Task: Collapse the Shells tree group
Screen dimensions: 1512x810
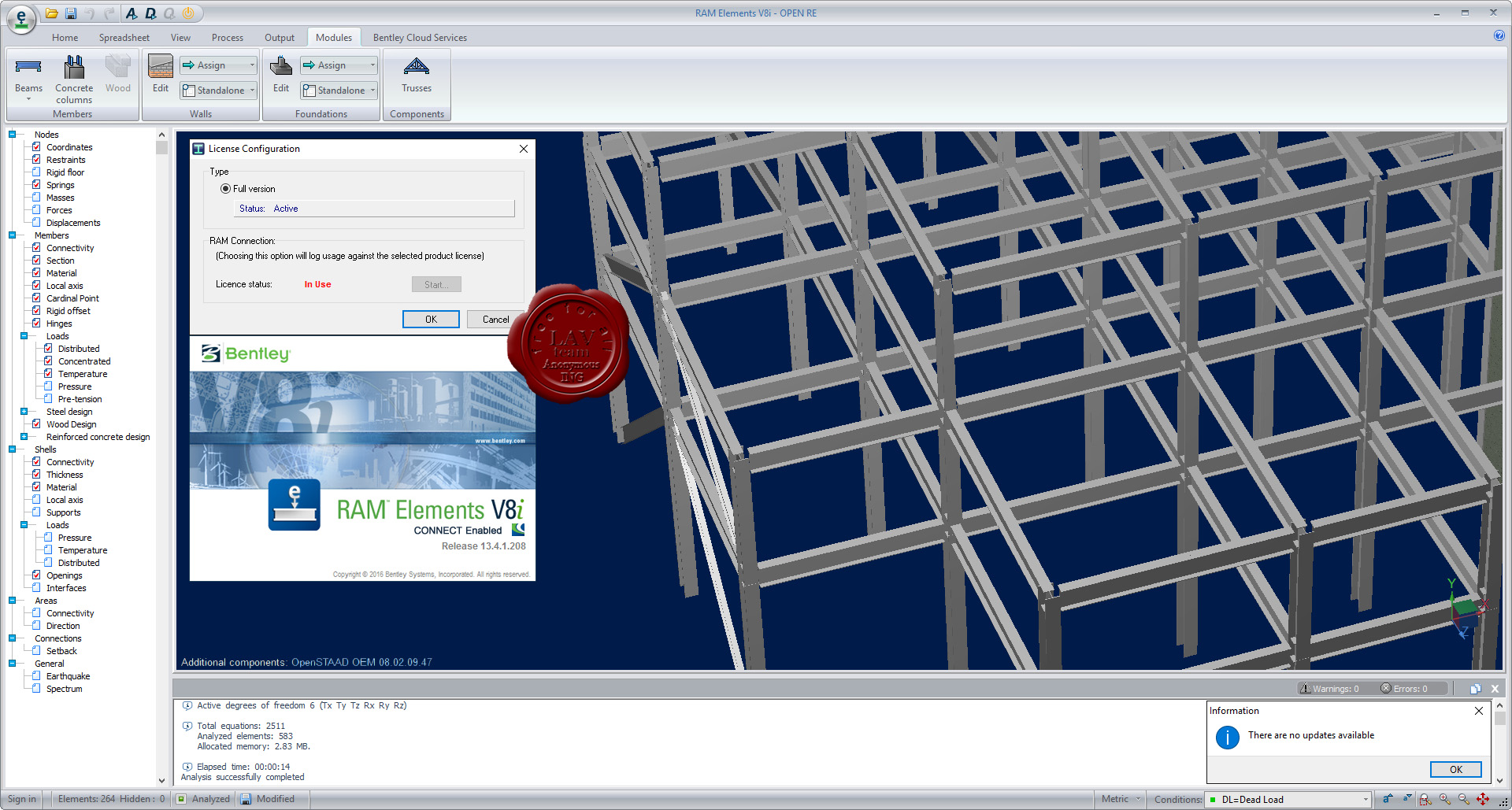Action: pos(12,449)
